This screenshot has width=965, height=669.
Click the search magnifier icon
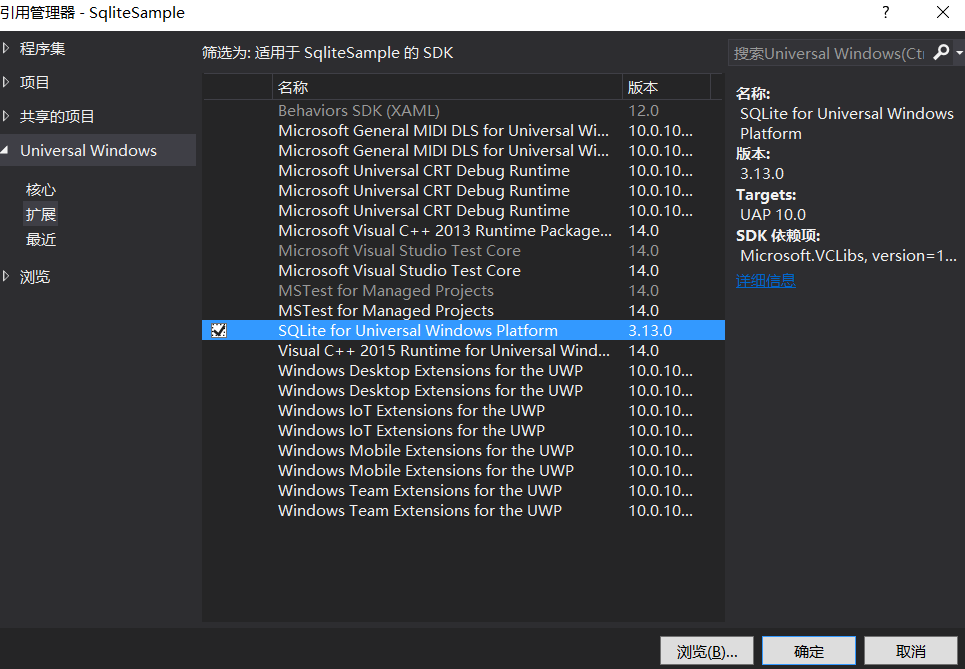pyautogui.click(x=941, y=53)
